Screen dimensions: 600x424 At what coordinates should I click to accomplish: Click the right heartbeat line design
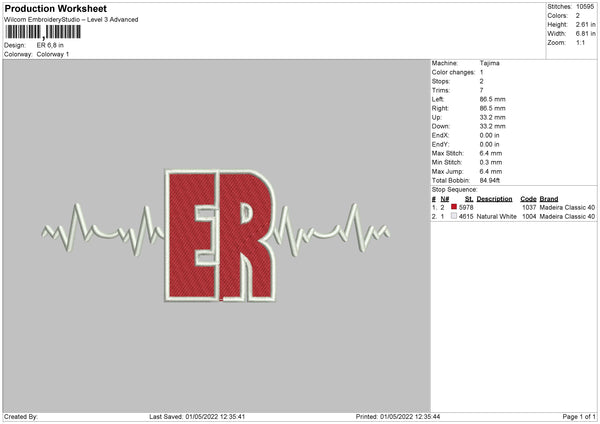click(332, 229)
